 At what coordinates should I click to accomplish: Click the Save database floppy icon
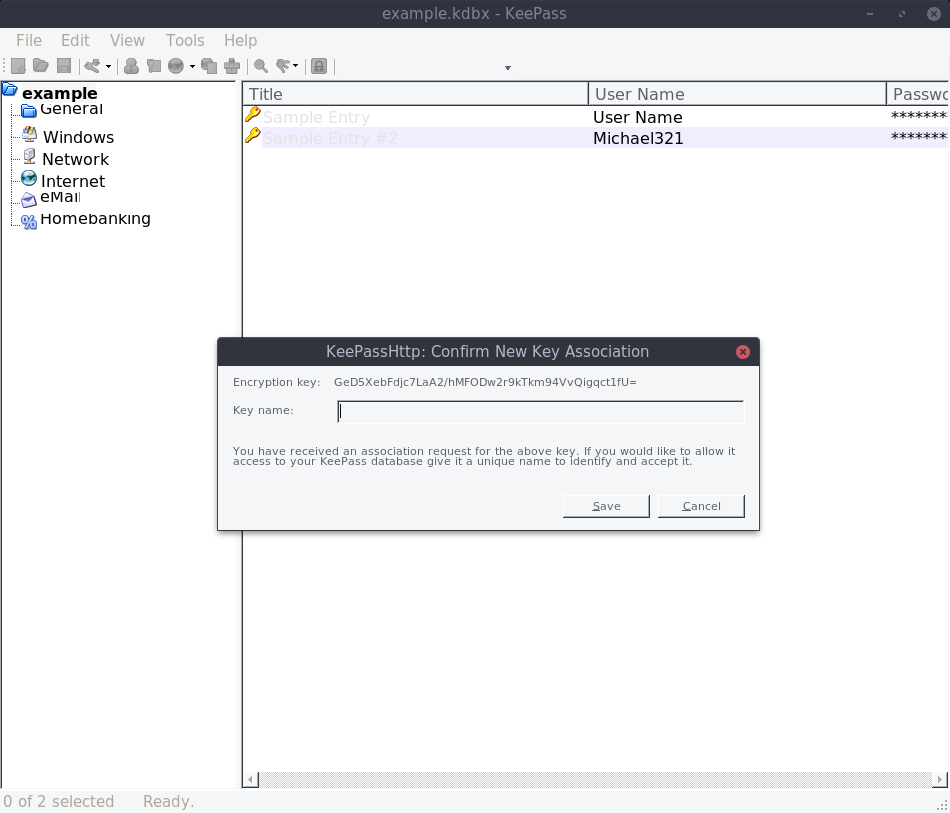[64, 65]
